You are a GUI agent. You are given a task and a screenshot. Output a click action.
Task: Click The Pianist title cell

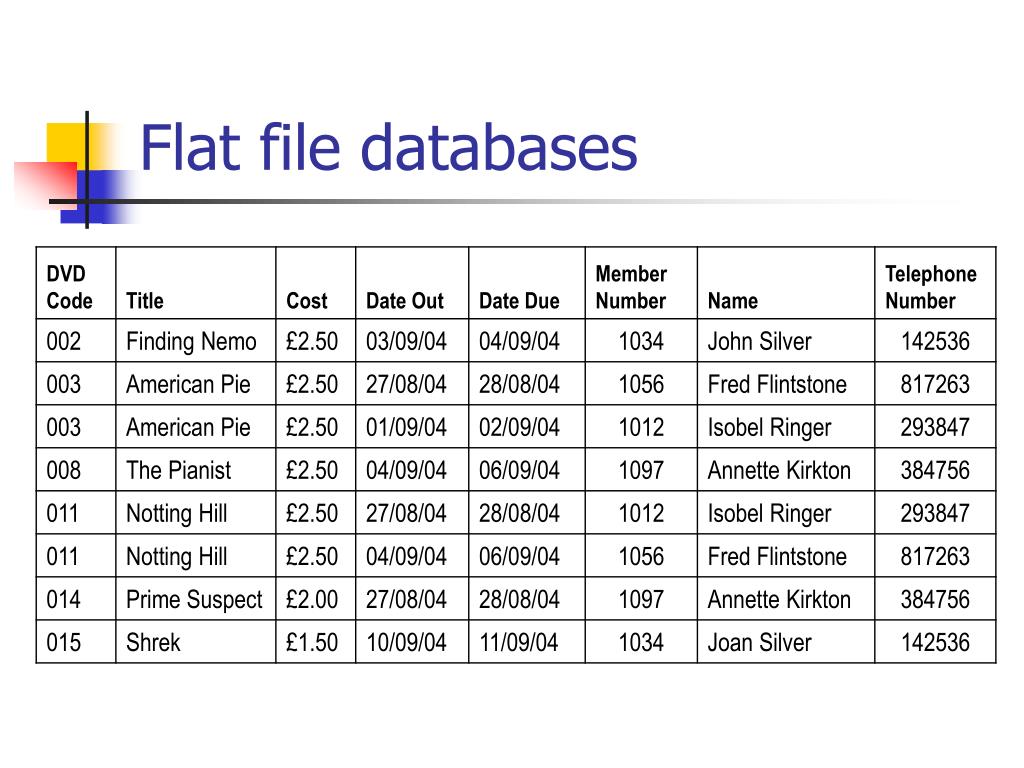196,470
